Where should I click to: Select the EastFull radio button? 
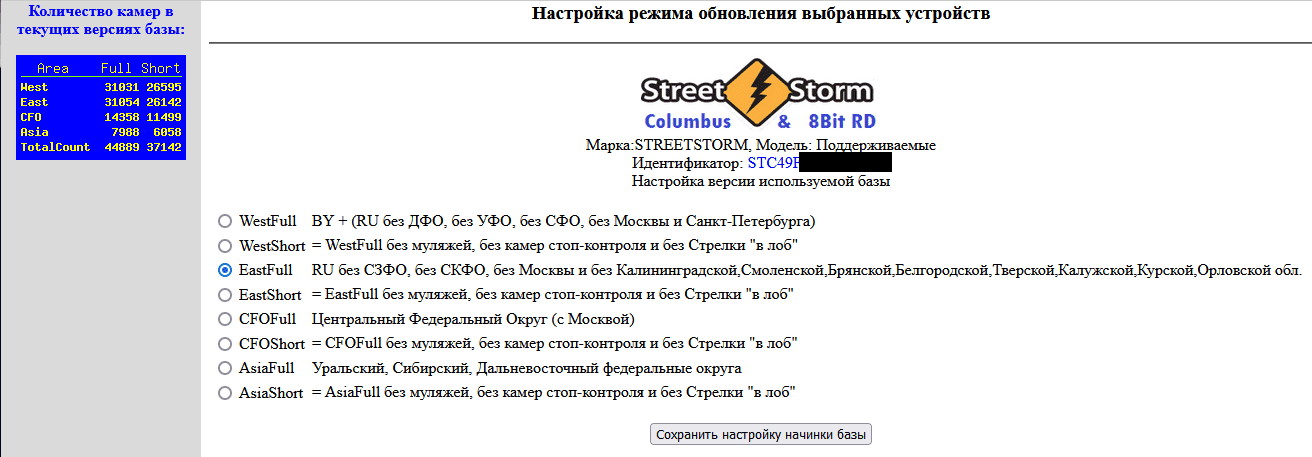225,270
